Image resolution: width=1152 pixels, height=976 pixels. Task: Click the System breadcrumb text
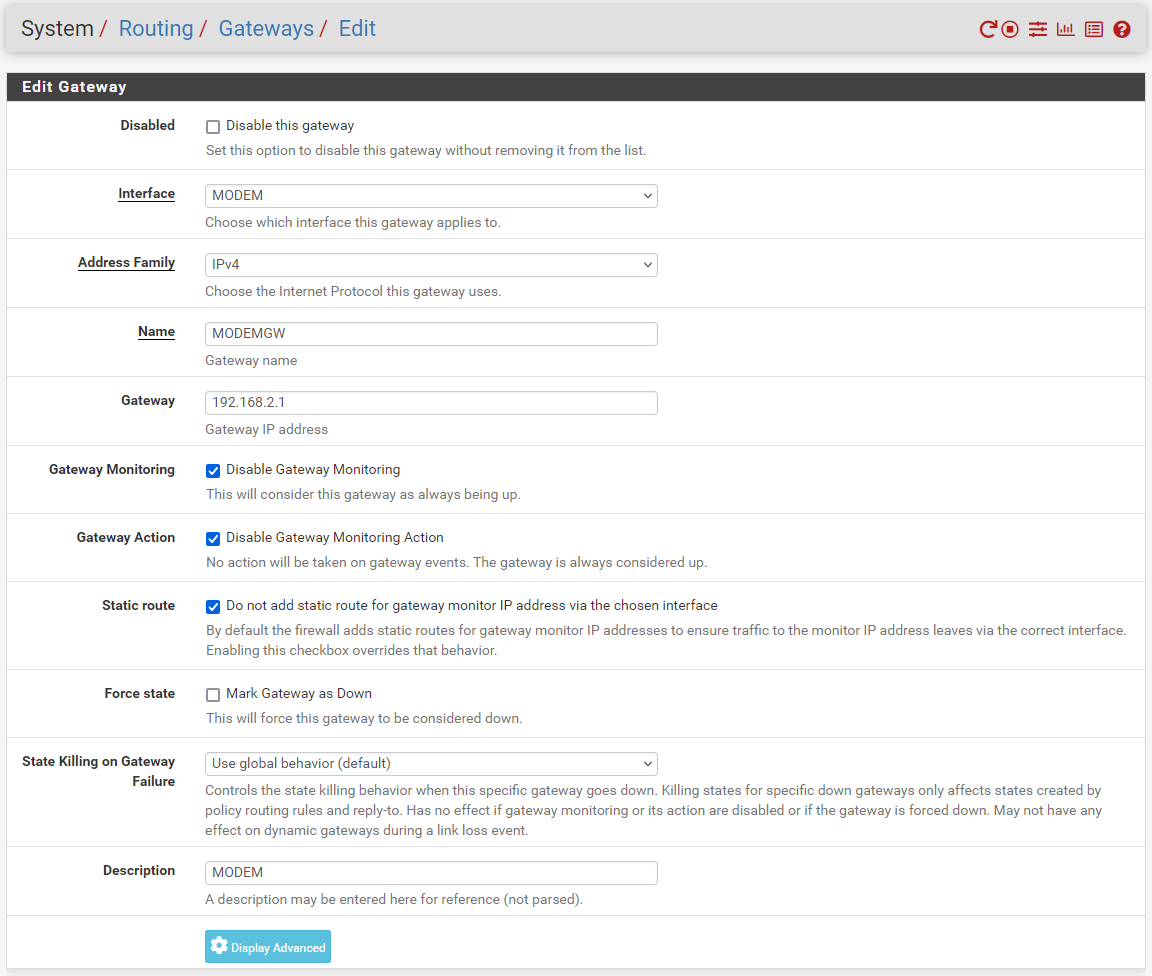[57, 29]
